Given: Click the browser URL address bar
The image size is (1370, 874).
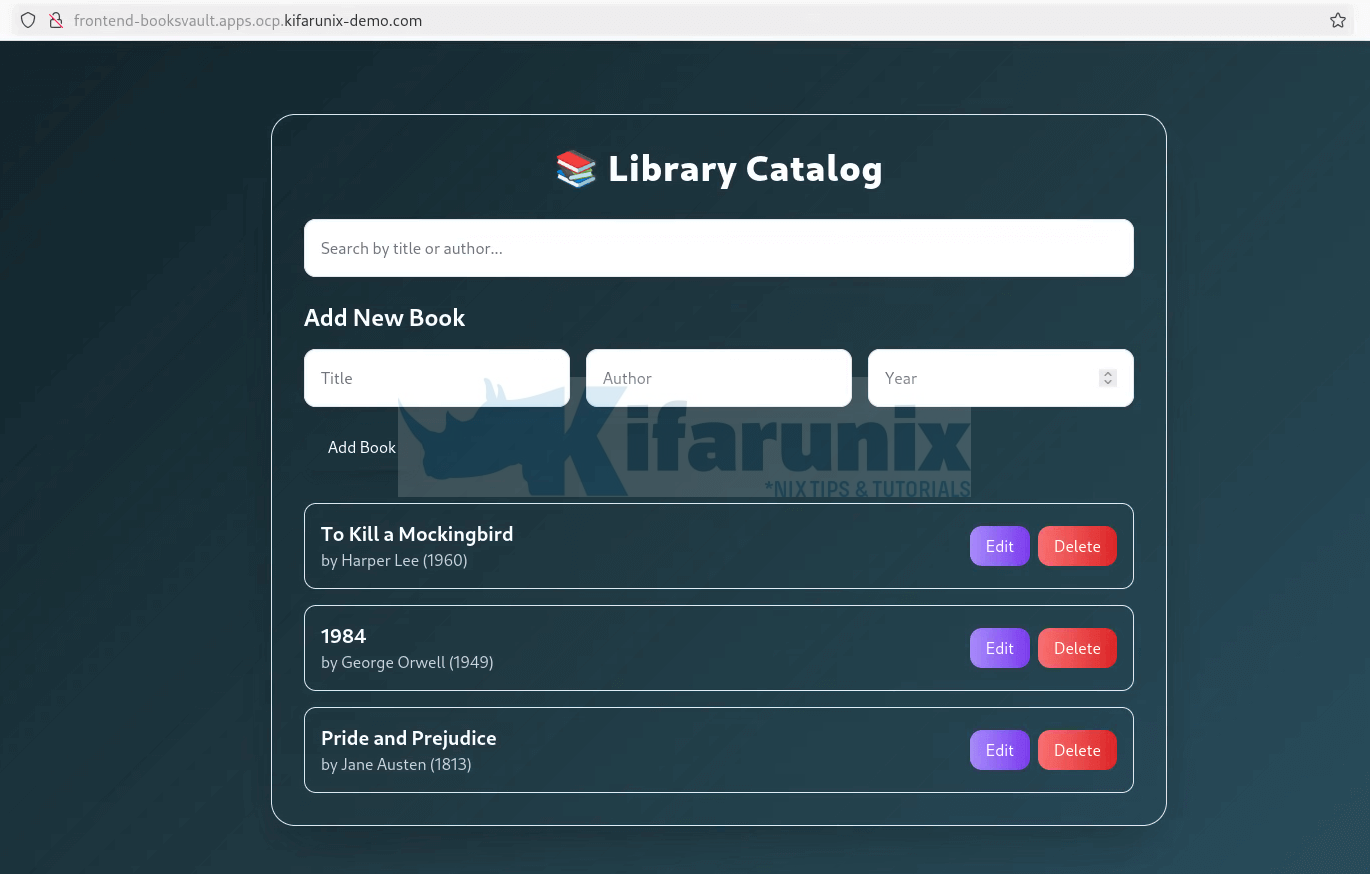Looking at the screenshot, I should [x=700, y=20].
